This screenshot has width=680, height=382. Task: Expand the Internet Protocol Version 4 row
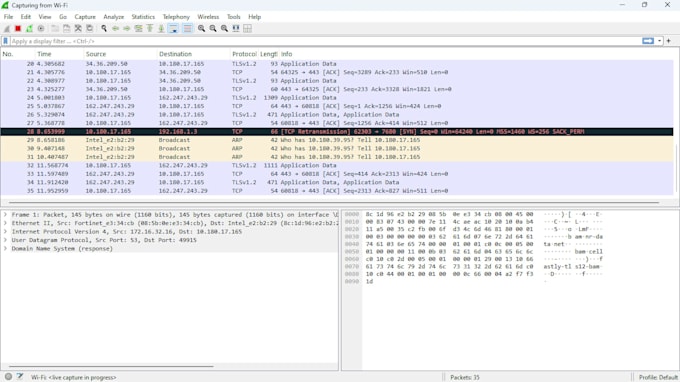(x=5, y=232)
